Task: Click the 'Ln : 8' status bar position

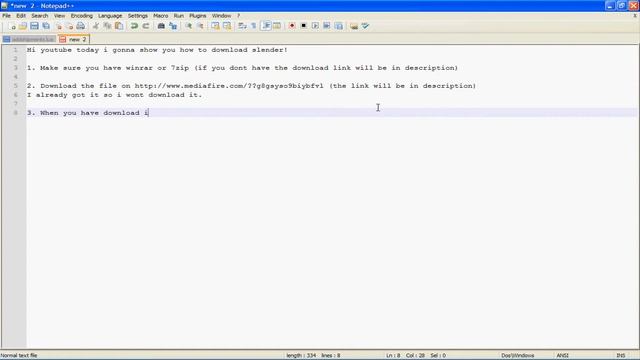Action: (393, 356)
